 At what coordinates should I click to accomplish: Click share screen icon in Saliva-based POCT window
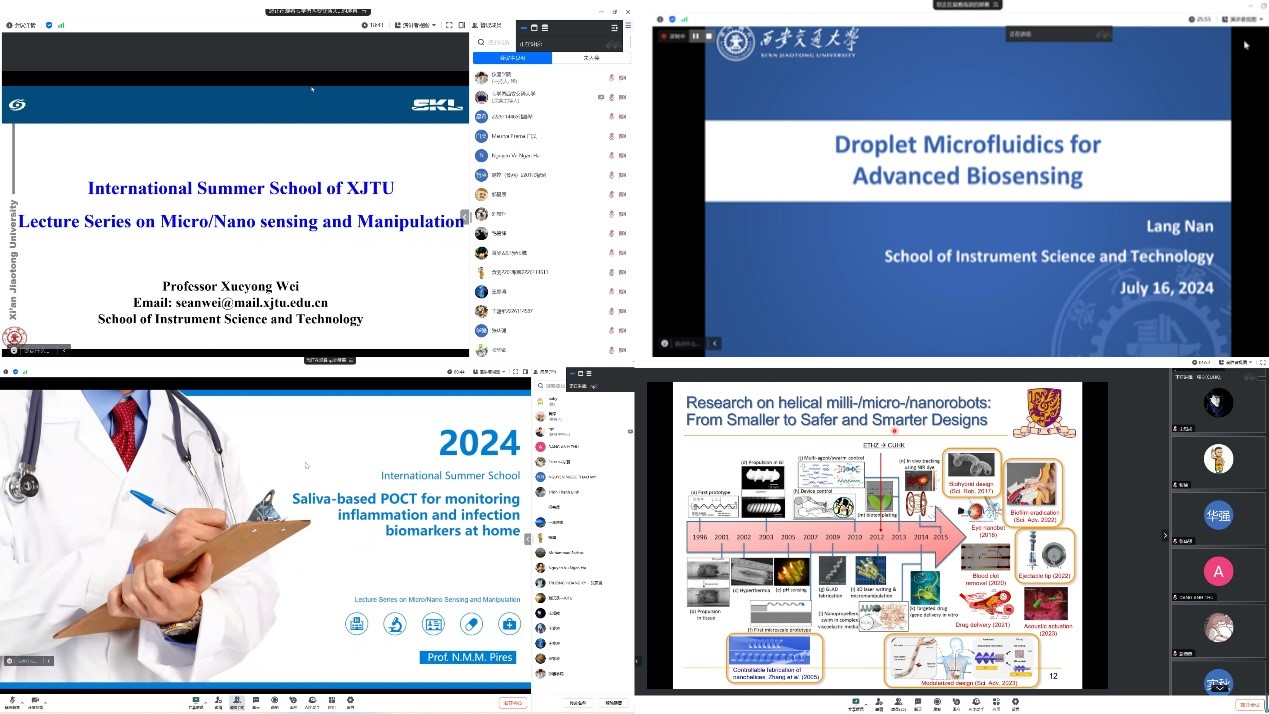point(196,702)
